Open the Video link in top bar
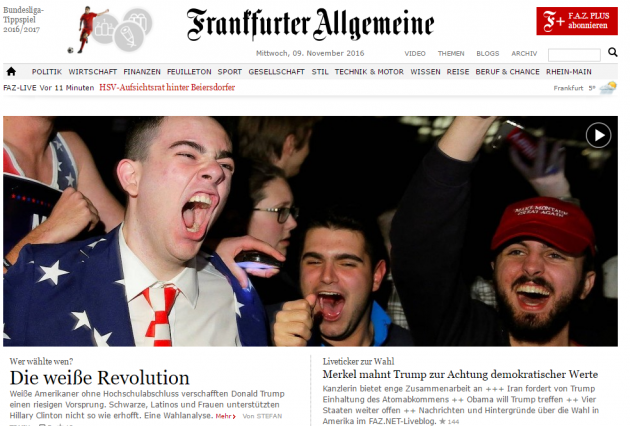The image size is (630, 426). coord(415,53)
